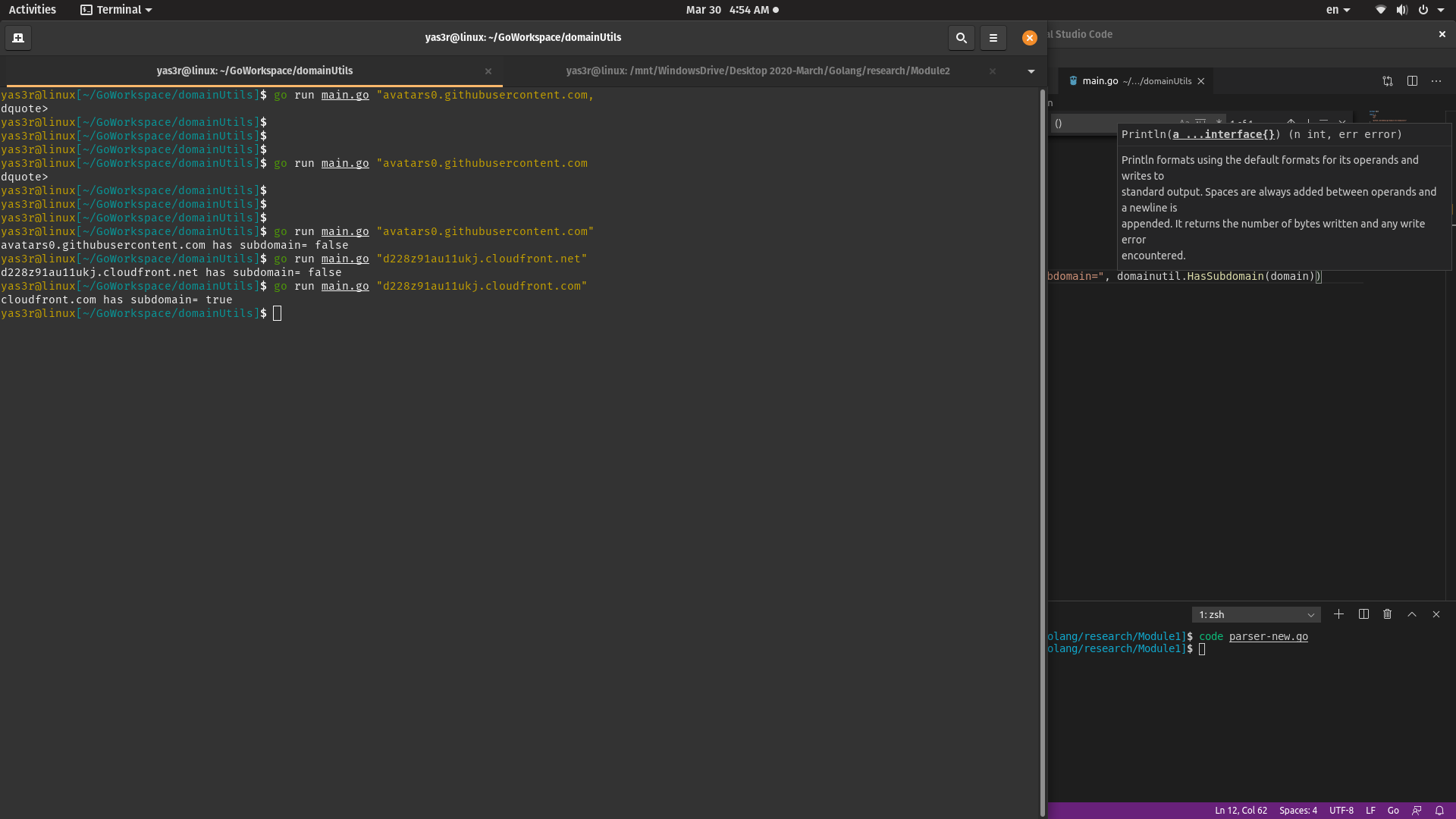Open notifications via the bell icon
This screenshot has height=819, width=1456.
coord(1440,810)
